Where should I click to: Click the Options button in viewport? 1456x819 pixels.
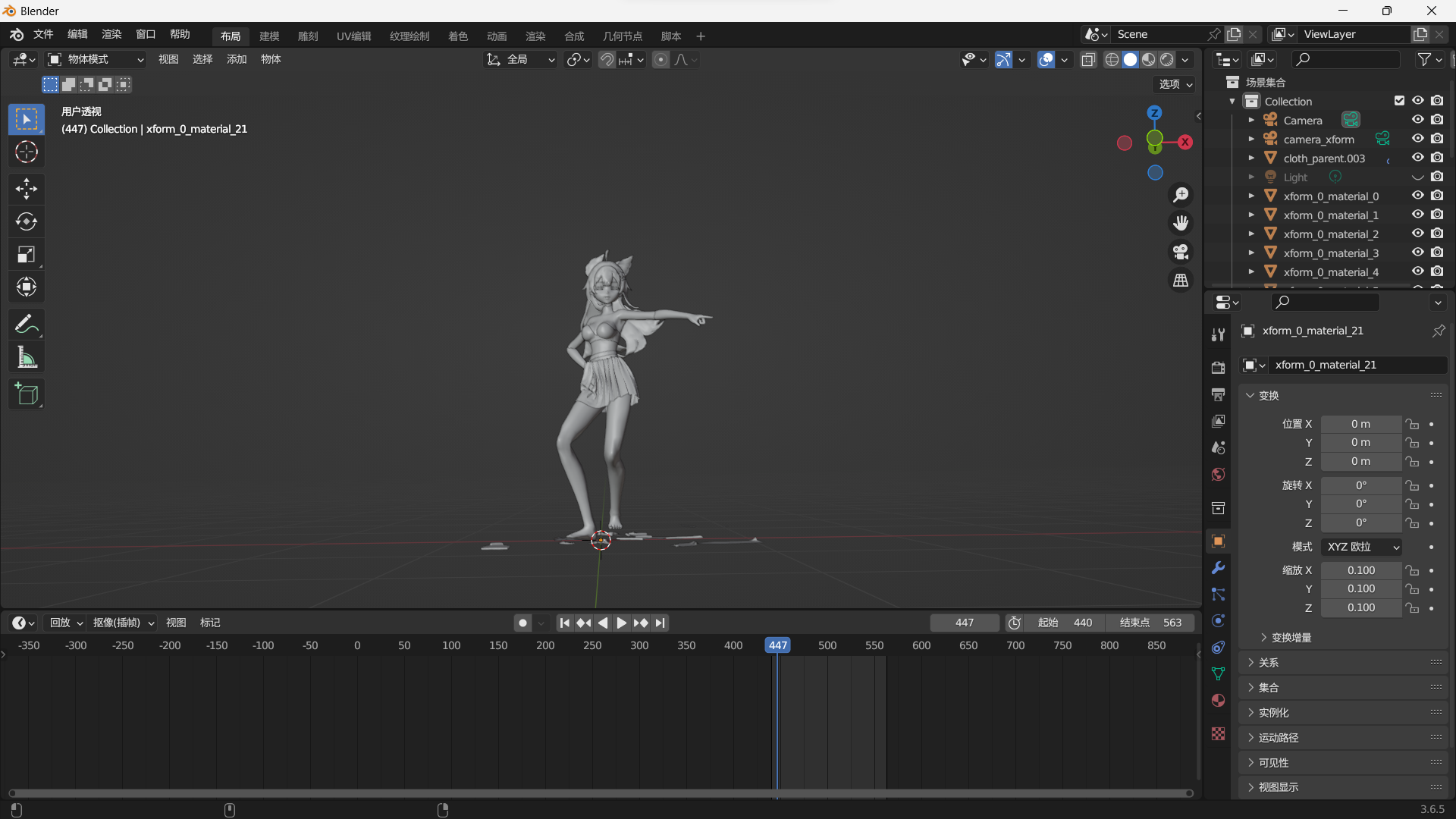click(x=1175, y=84)
